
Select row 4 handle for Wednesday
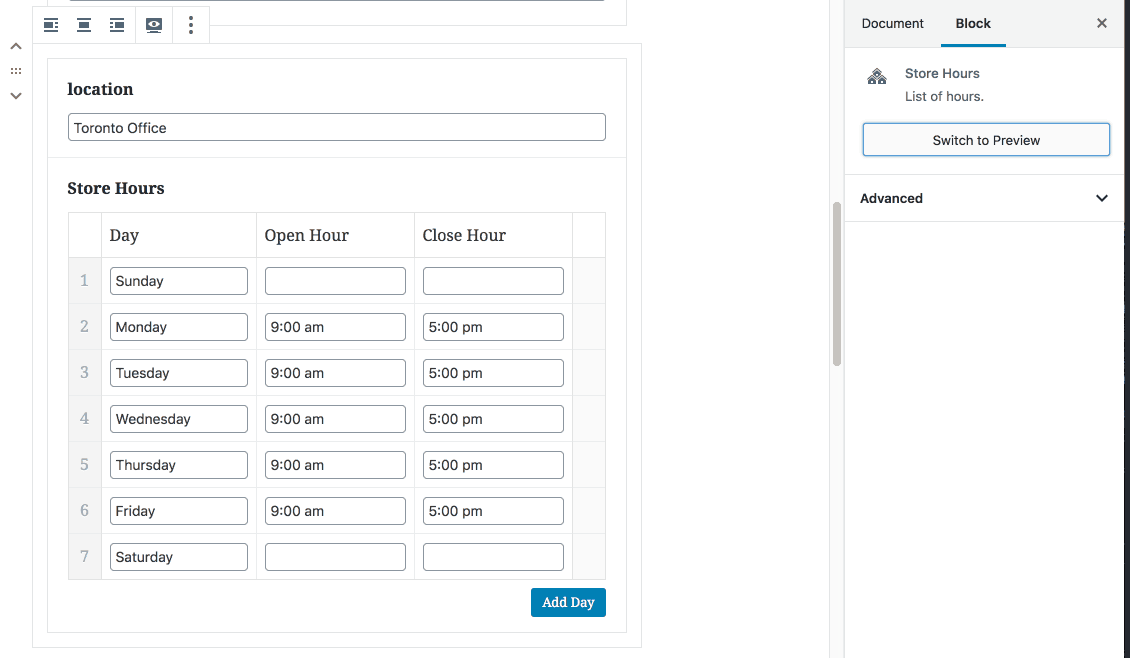pos(85,419)
